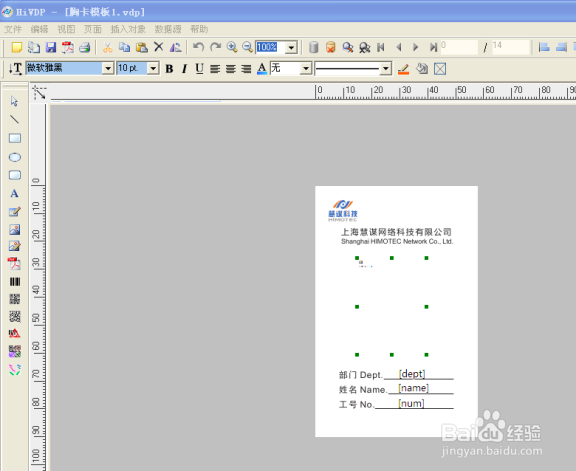Align text center
This screenshot has width=576, height=471.
[231, 69]
